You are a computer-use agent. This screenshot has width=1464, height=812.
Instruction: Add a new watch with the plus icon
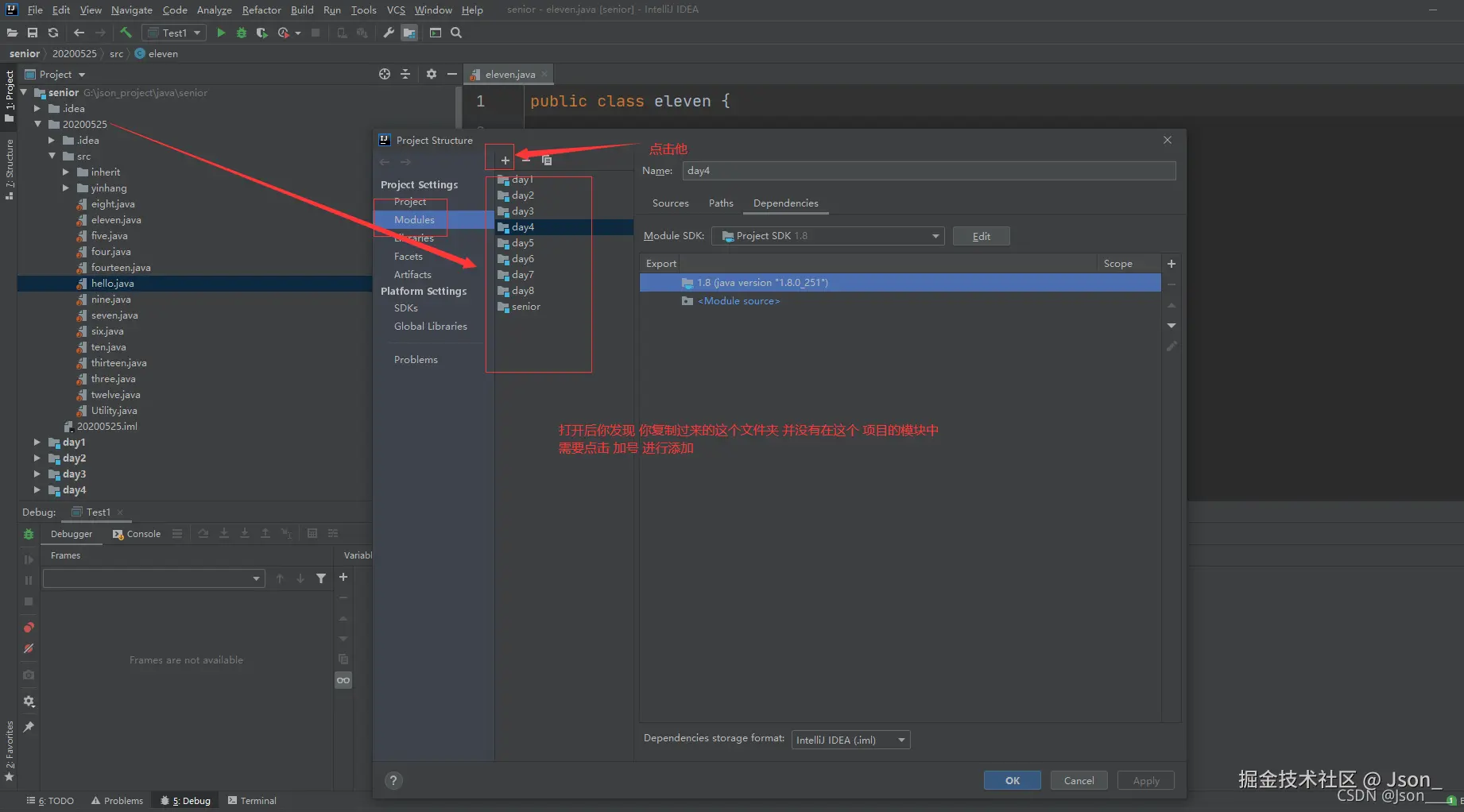[x=343, y=578]
